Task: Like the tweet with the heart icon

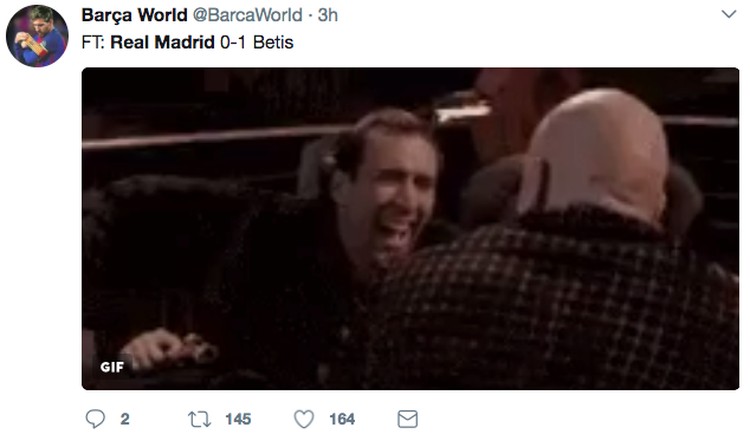Action: (304, 419)
